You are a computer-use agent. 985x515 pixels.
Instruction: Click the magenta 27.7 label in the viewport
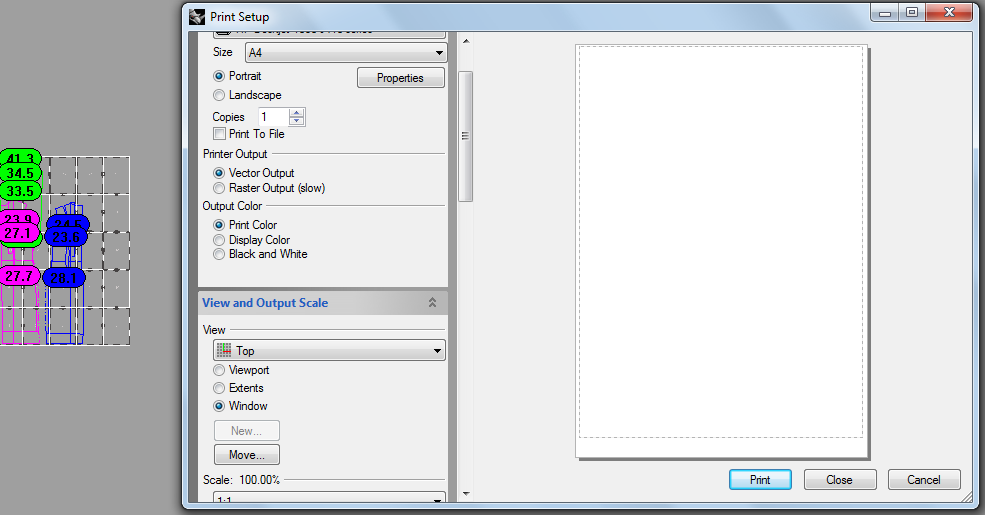[x=19, y=276]
